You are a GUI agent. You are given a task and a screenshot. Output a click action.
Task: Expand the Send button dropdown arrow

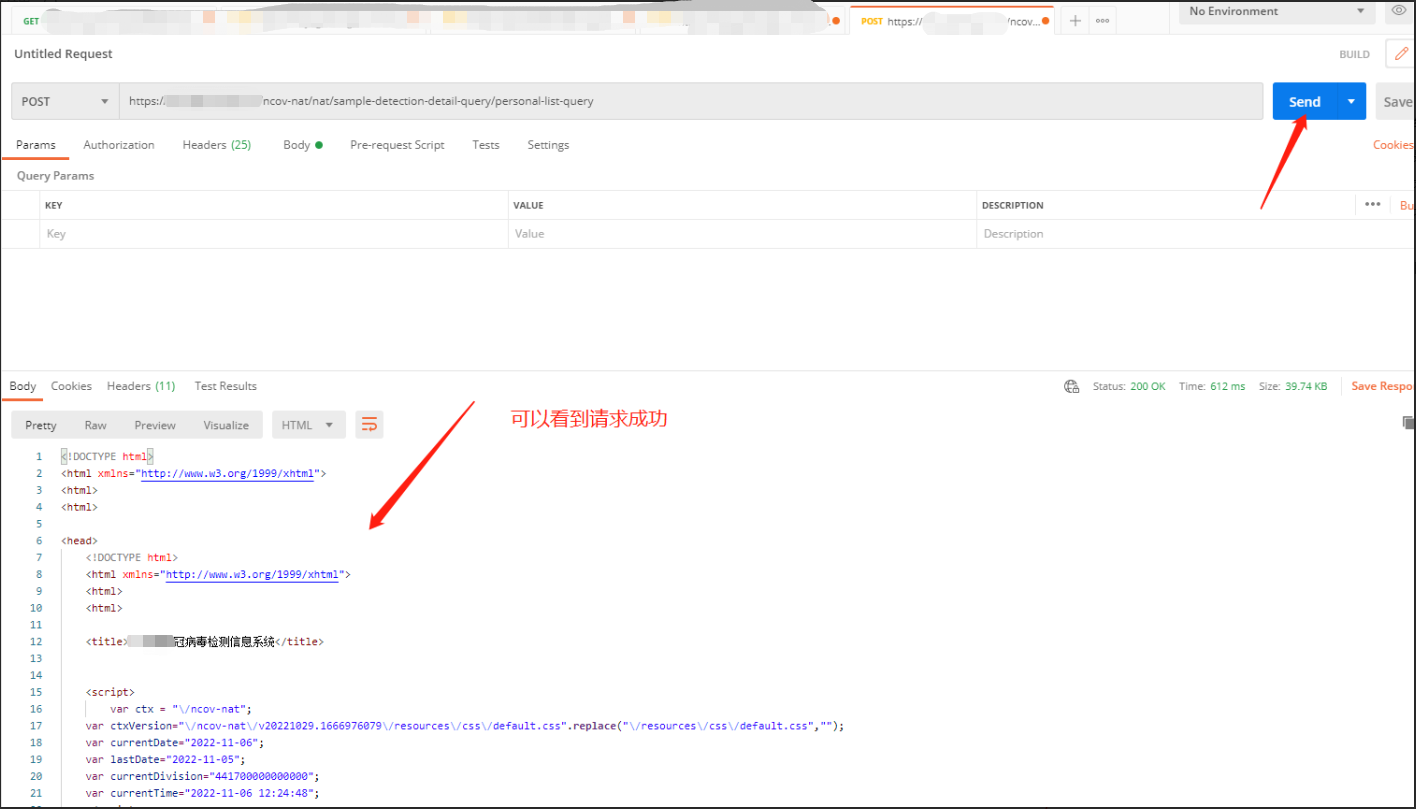coord(1351,101)
